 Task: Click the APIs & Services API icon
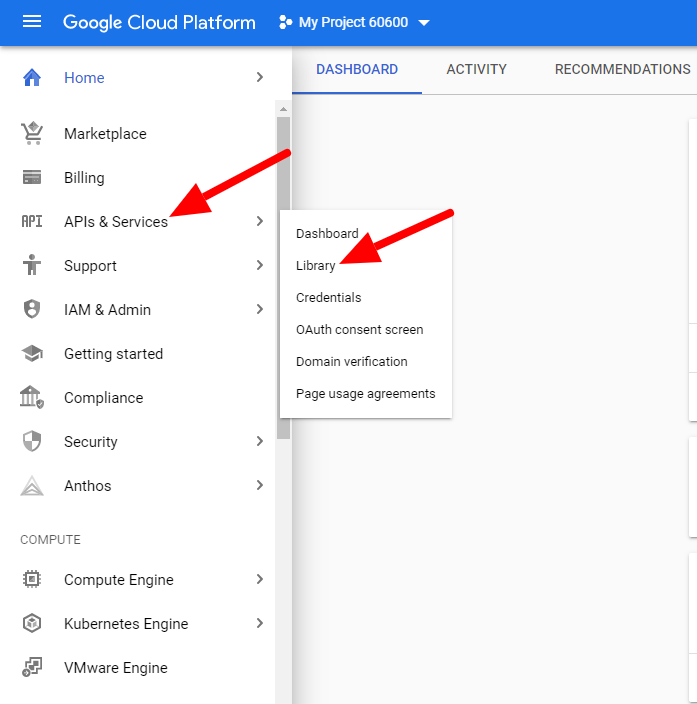point(32,222)
